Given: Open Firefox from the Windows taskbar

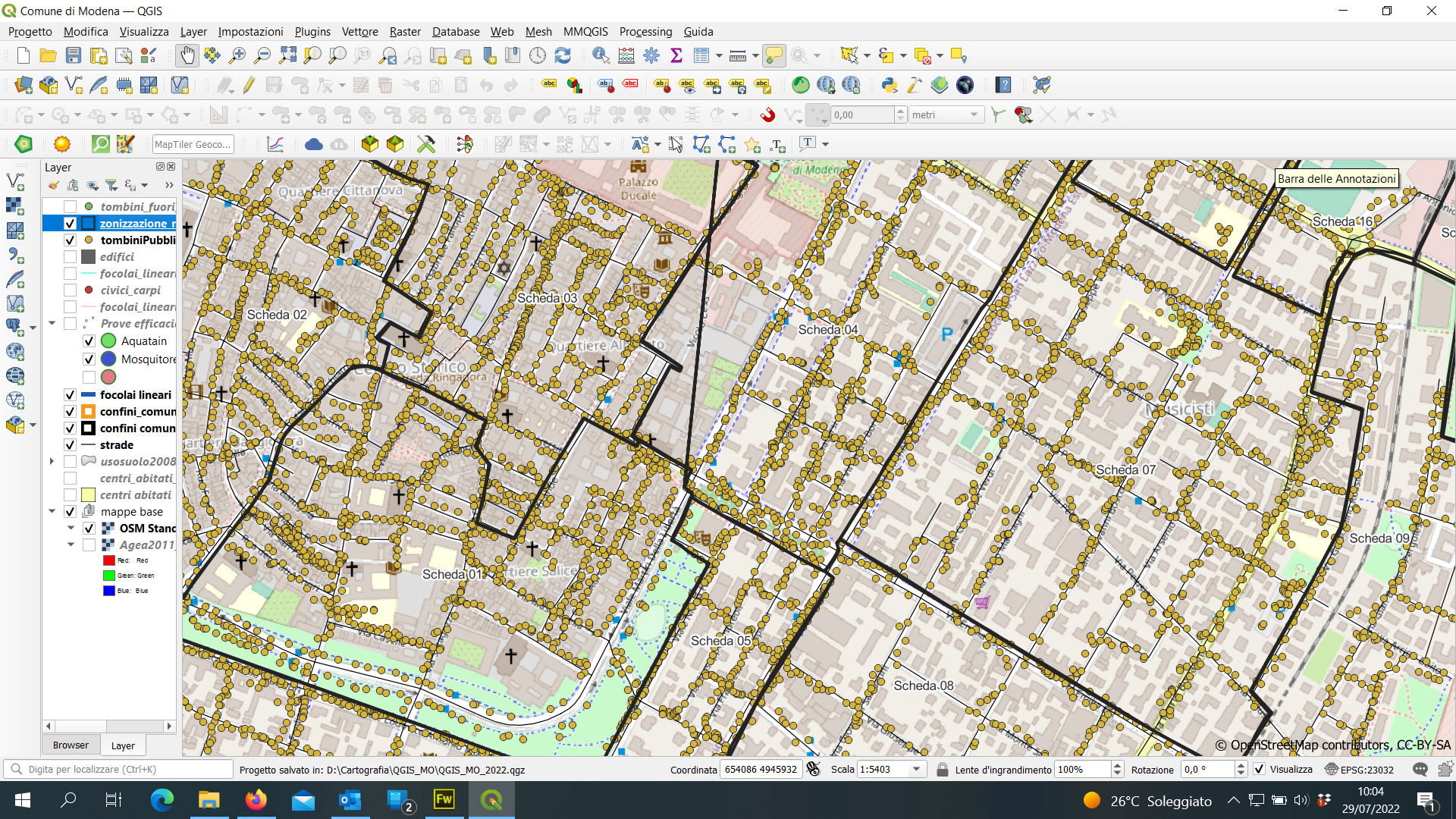Looking at the screenshot, I should 256,800.
